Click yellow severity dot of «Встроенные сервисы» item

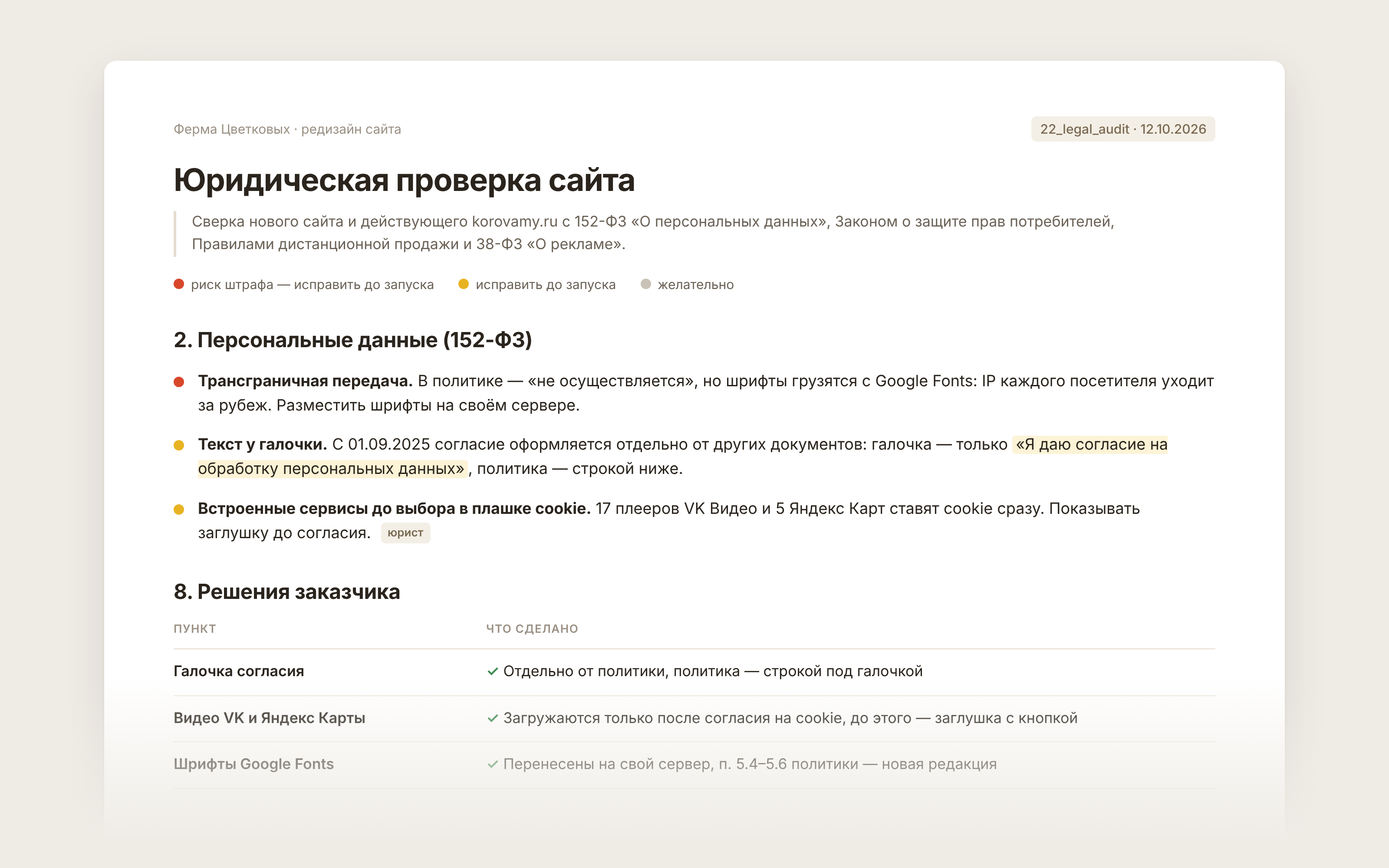pos(178,509)
